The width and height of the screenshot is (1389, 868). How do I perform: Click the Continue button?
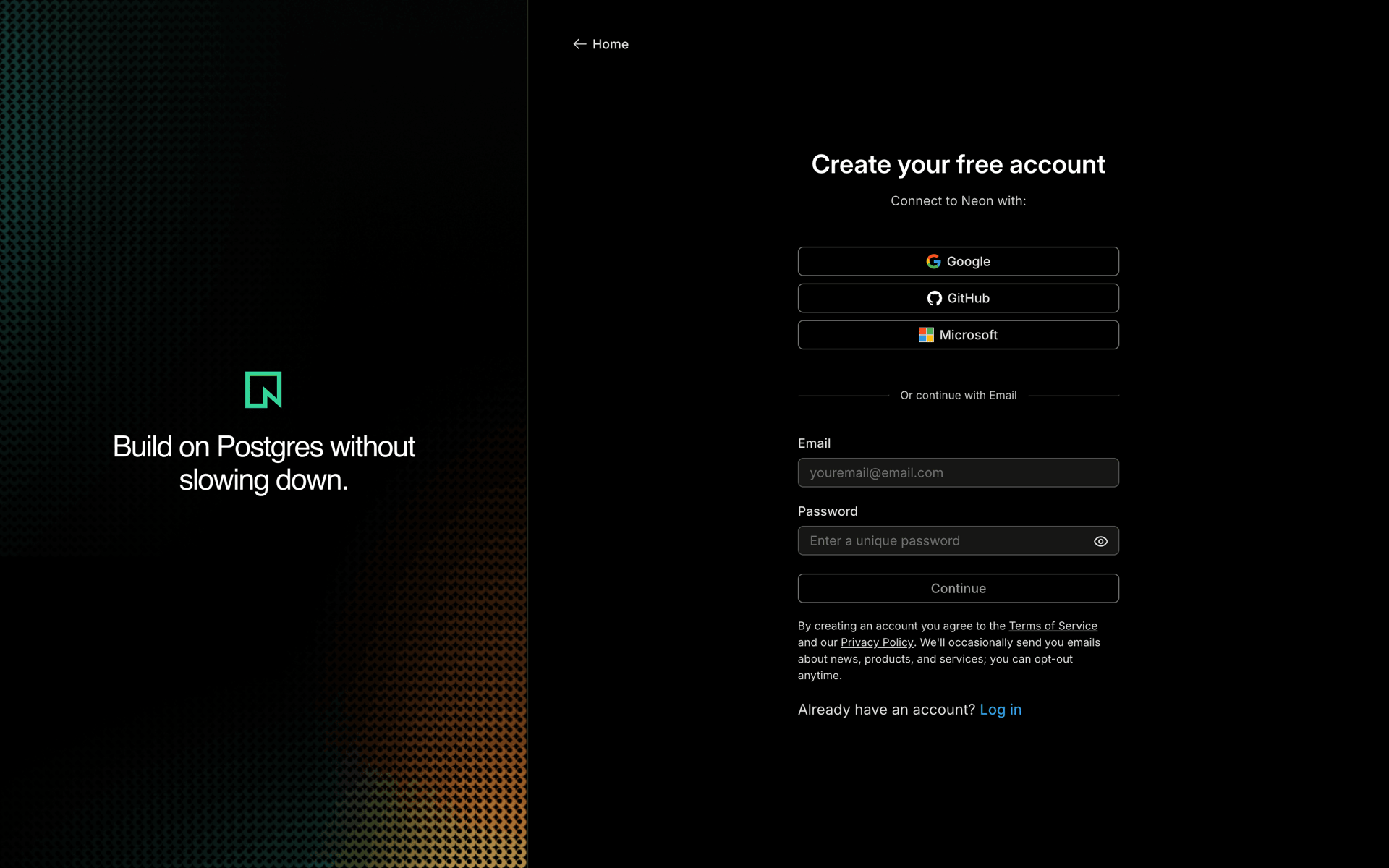tap(958, 588)
